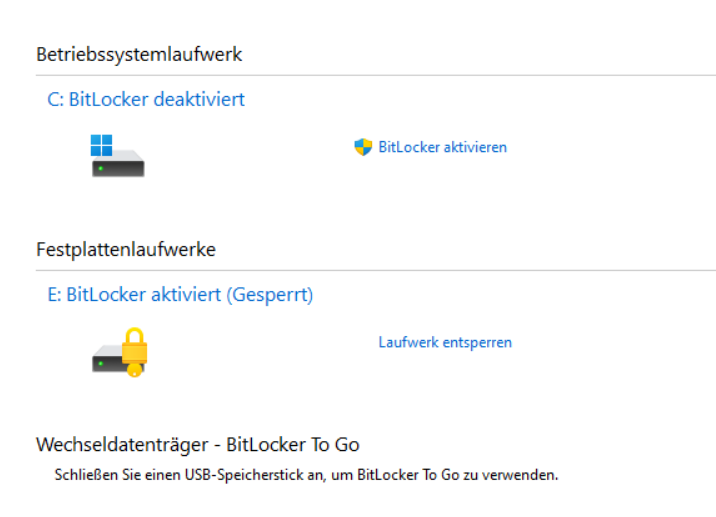The height and width of the screenshot is (517, 716).
Task: Click the 'C:' drive letter in the title
Action: click(56, 99)
